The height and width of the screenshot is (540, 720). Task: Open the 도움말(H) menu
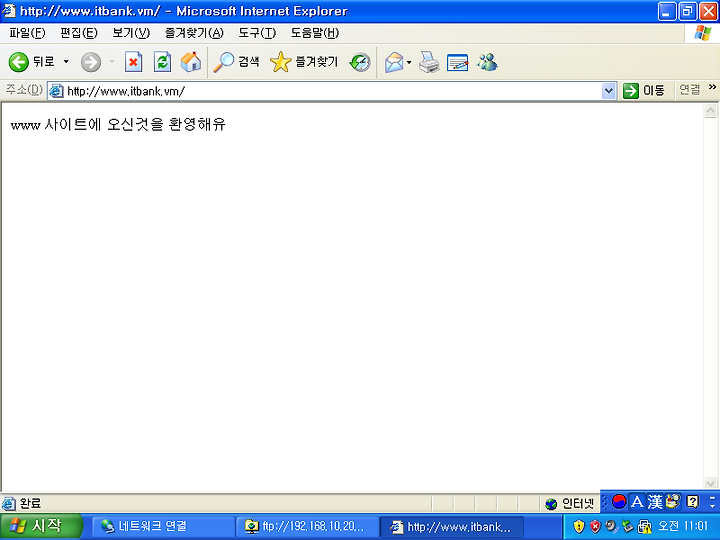pyautogui.click(x=315, y=33)
